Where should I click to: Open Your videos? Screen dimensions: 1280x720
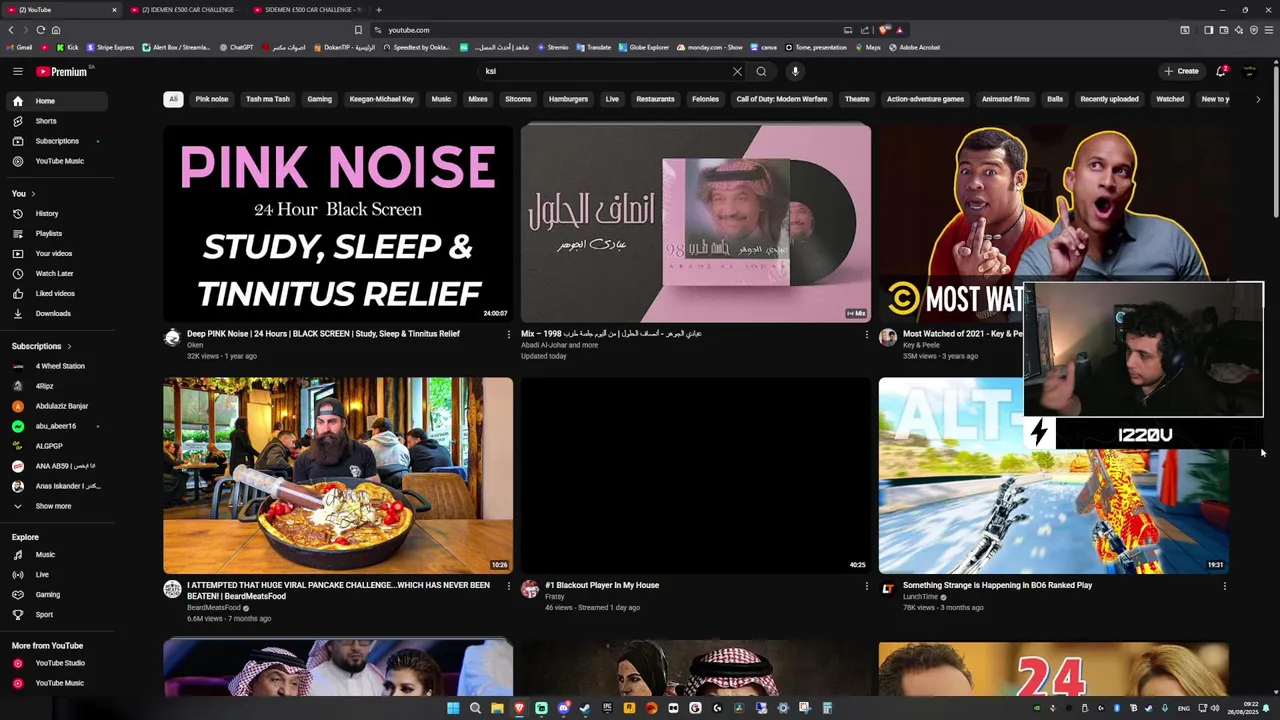click(x=56, y=253)
